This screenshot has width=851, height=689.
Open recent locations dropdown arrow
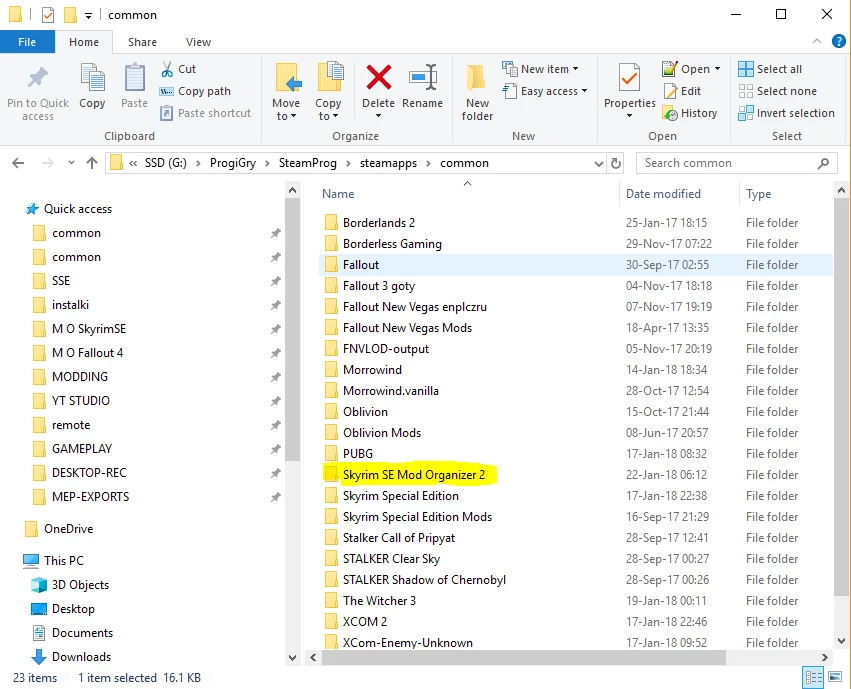71,163
